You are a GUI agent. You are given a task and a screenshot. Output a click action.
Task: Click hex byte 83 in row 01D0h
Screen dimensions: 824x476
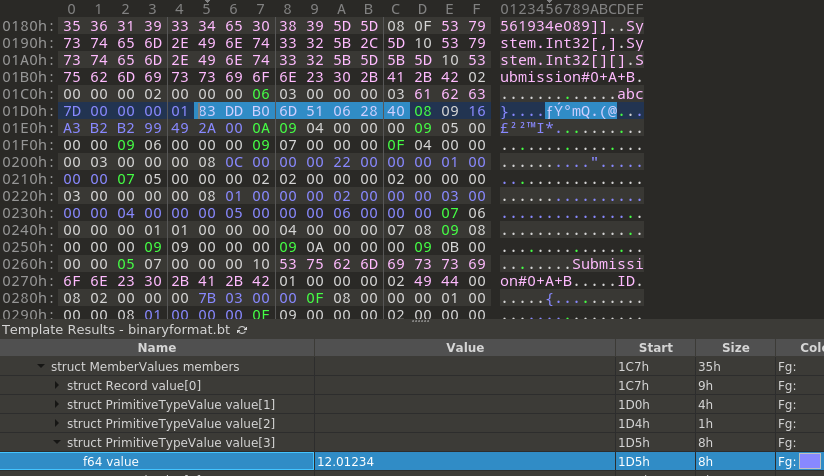(207, 111)
